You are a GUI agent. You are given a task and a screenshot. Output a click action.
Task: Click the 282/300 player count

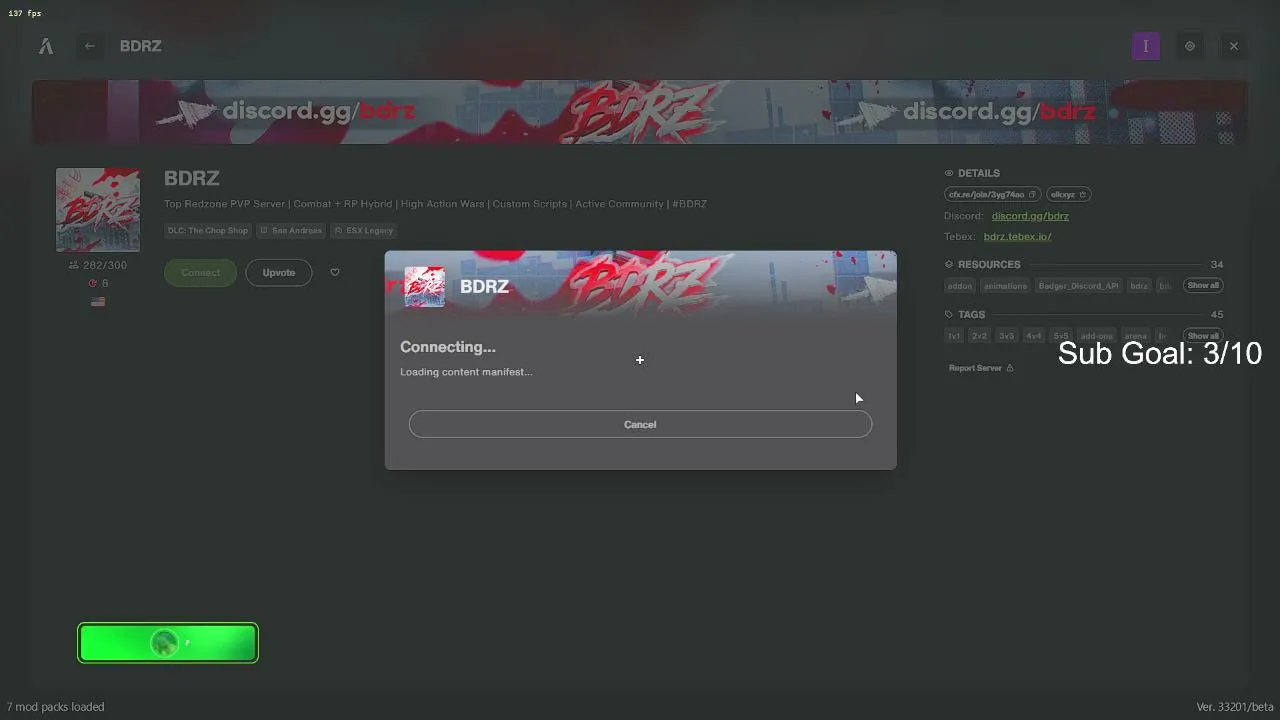pyautogui.click(x=98, y=265)
